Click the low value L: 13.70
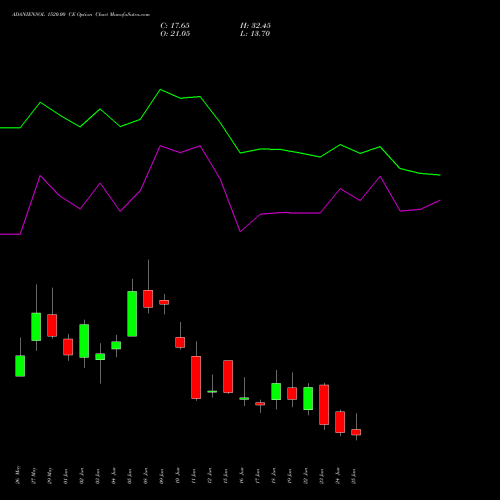This screenshot has height=500, width=500. coord(255,34)
